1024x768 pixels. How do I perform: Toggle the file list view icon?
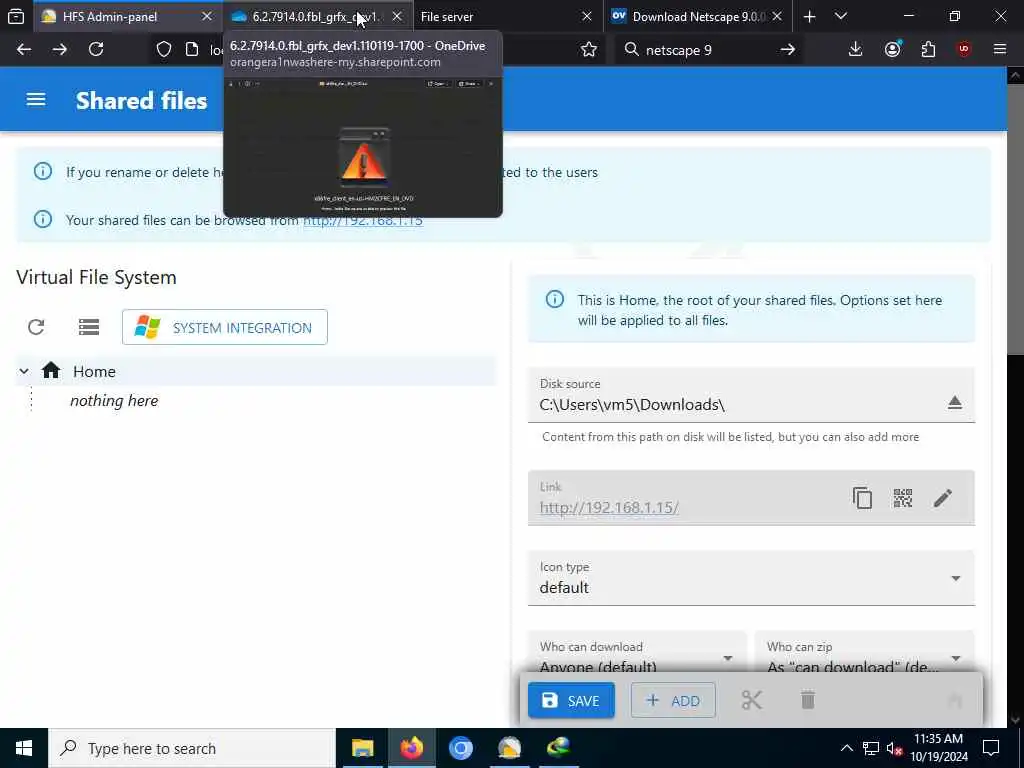click(x=89, y=327)
